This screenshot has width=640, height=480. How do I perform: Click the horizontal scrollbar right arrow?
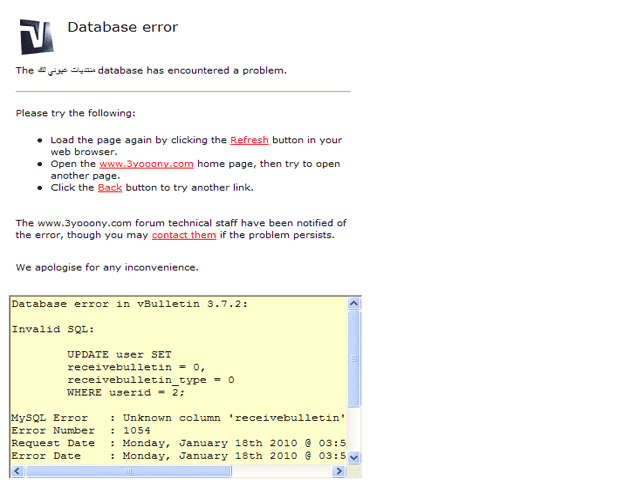tap(339, 471)
